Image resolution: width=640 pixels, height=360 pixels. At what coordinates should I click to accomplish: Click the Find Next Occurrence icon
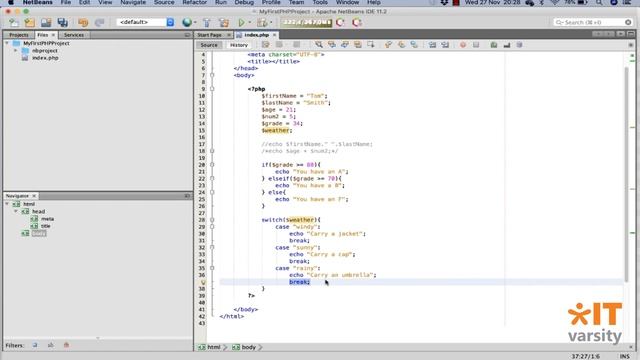click(x=344, y=45)
